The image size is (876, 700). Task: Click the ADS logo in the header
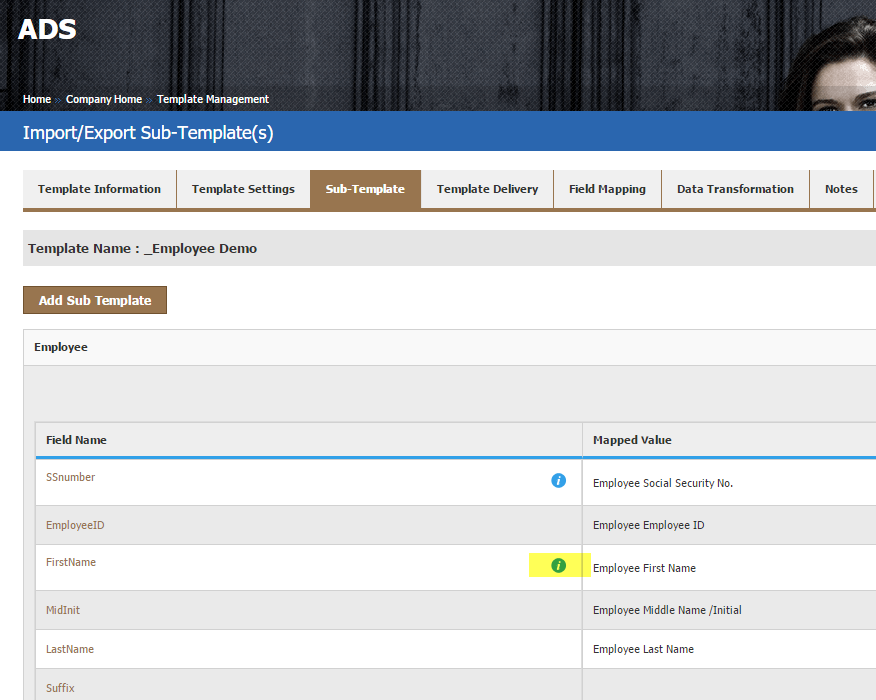click(47, 30)
